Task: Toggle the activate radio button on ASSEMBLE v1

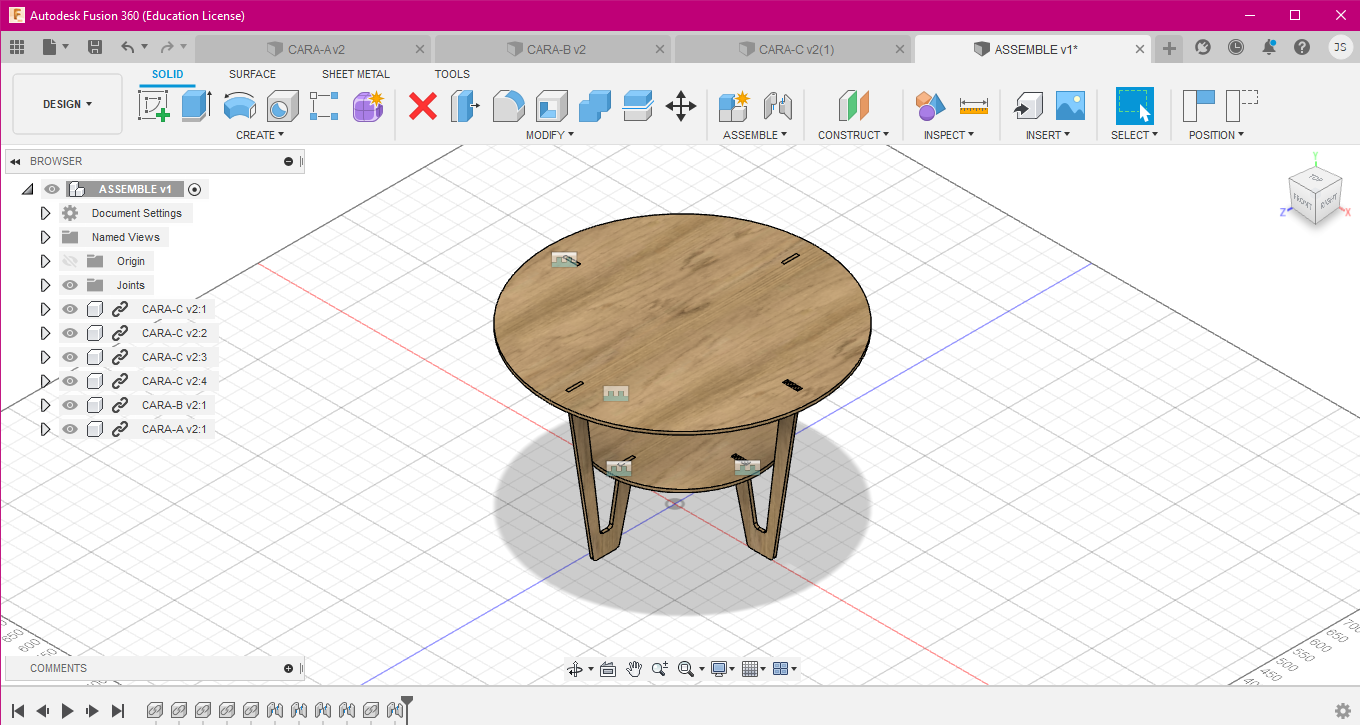Action: 195,189
